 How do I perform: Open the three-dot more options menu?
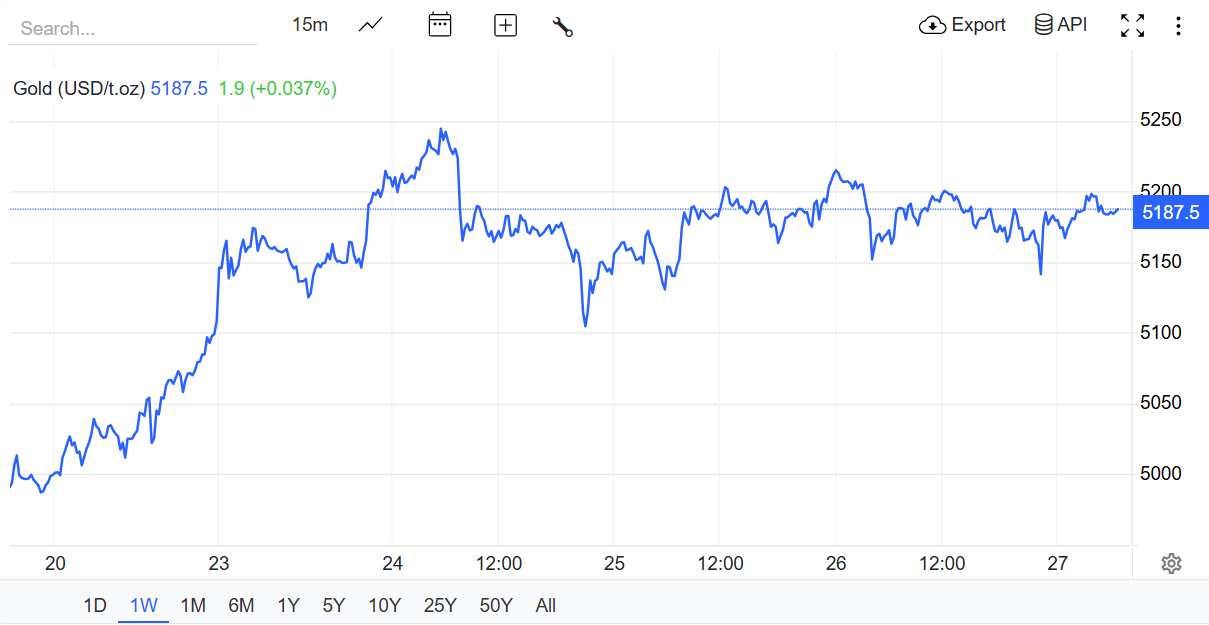coord(1178,26)
